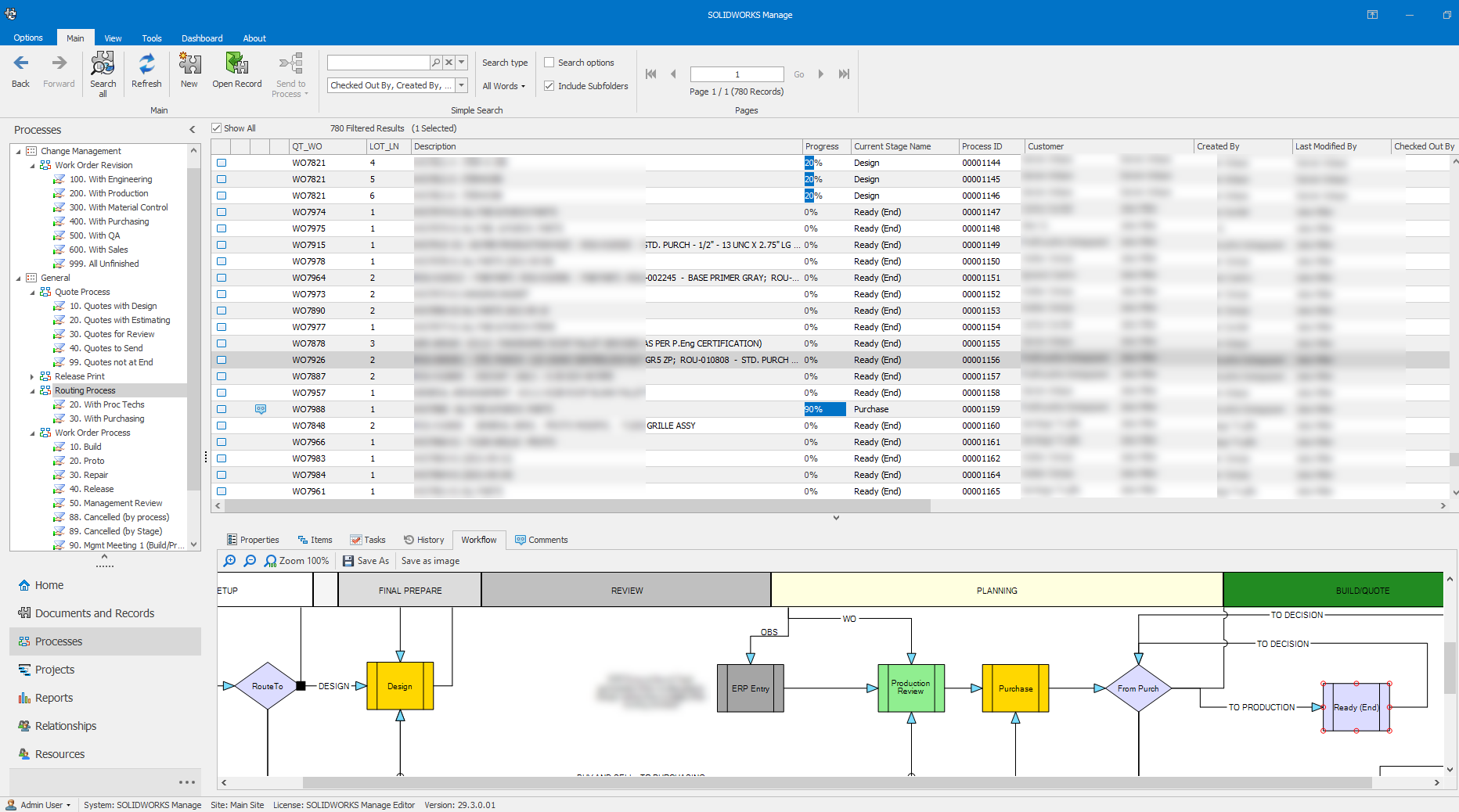
Task: Toggle the Search options checkbox
Action: (x=549, y=63)
